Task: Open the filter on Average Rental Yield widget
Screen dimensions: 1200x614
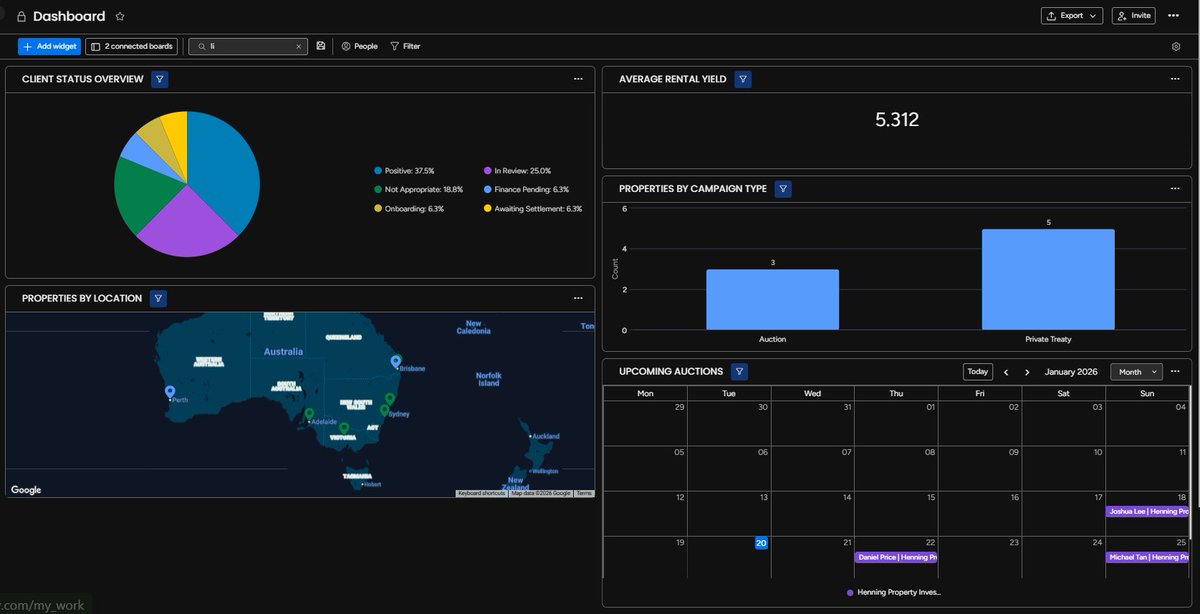Action: point(742,78)
